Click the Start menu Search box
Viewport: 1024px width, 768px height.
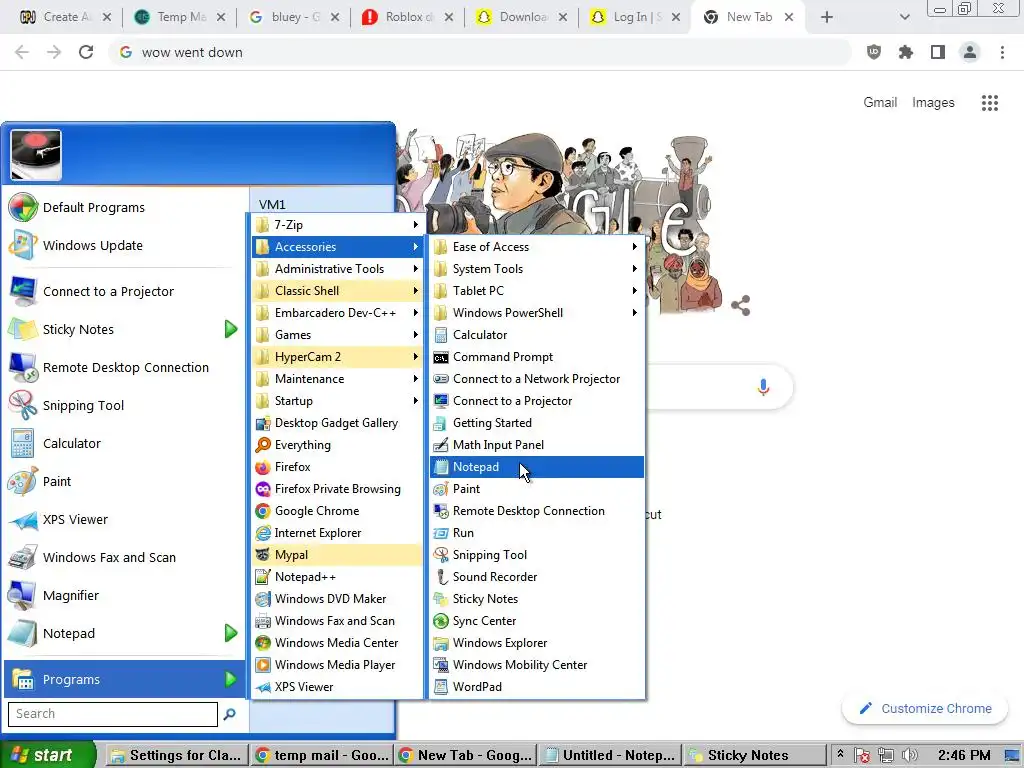[113, 714]
